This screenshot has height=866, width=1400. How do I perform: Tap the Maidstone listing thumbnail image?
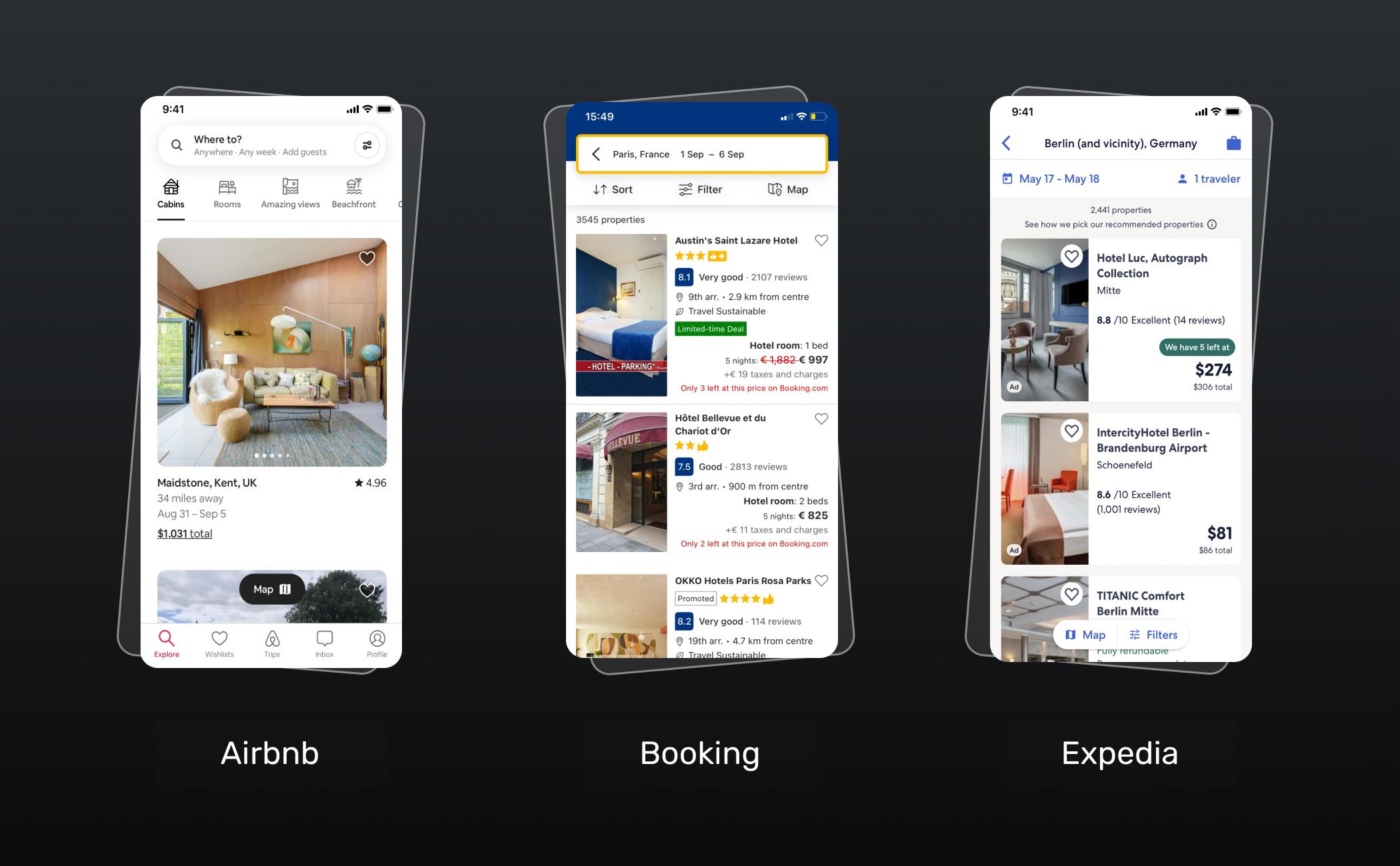pyautogui.click(x=271, y=353)
